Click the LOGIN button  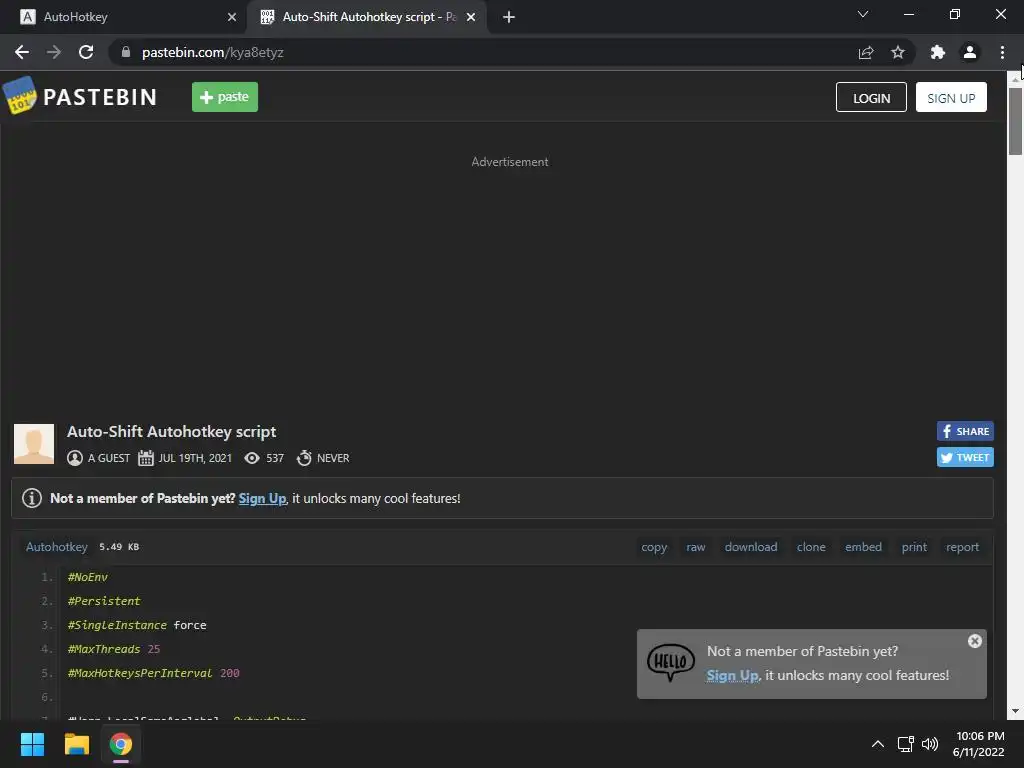[x=871, y=97]
